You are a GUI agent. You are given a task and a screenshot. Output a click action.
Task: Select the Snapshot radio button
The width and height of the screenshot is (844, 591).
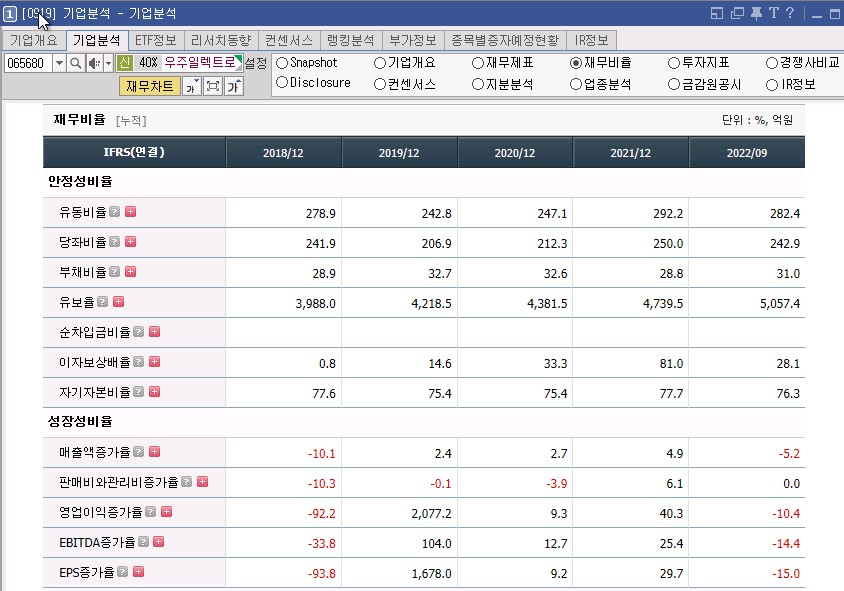click(282, 63)
